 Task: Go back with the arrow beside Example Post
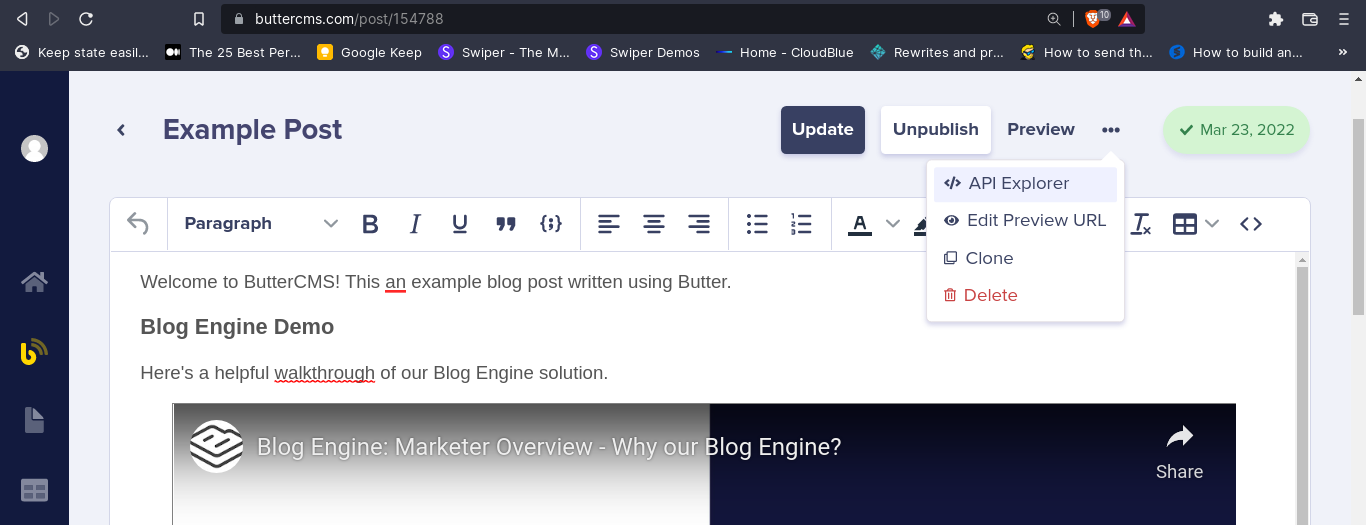(121, 130)
